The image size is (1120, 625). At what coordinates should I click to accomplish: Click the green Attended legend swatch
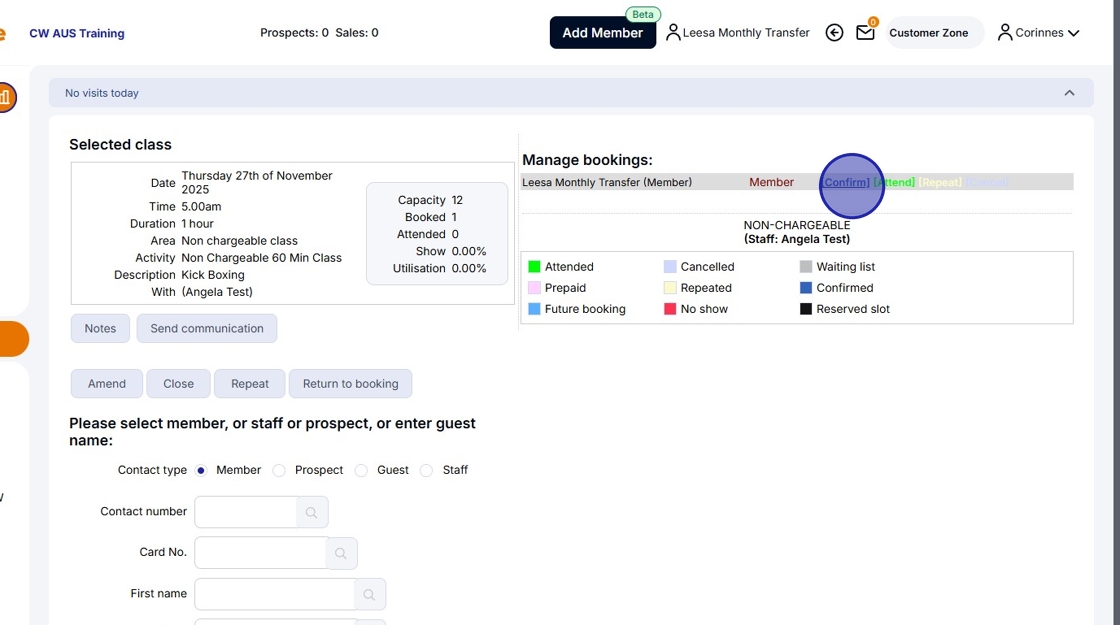tap(534, 266)
